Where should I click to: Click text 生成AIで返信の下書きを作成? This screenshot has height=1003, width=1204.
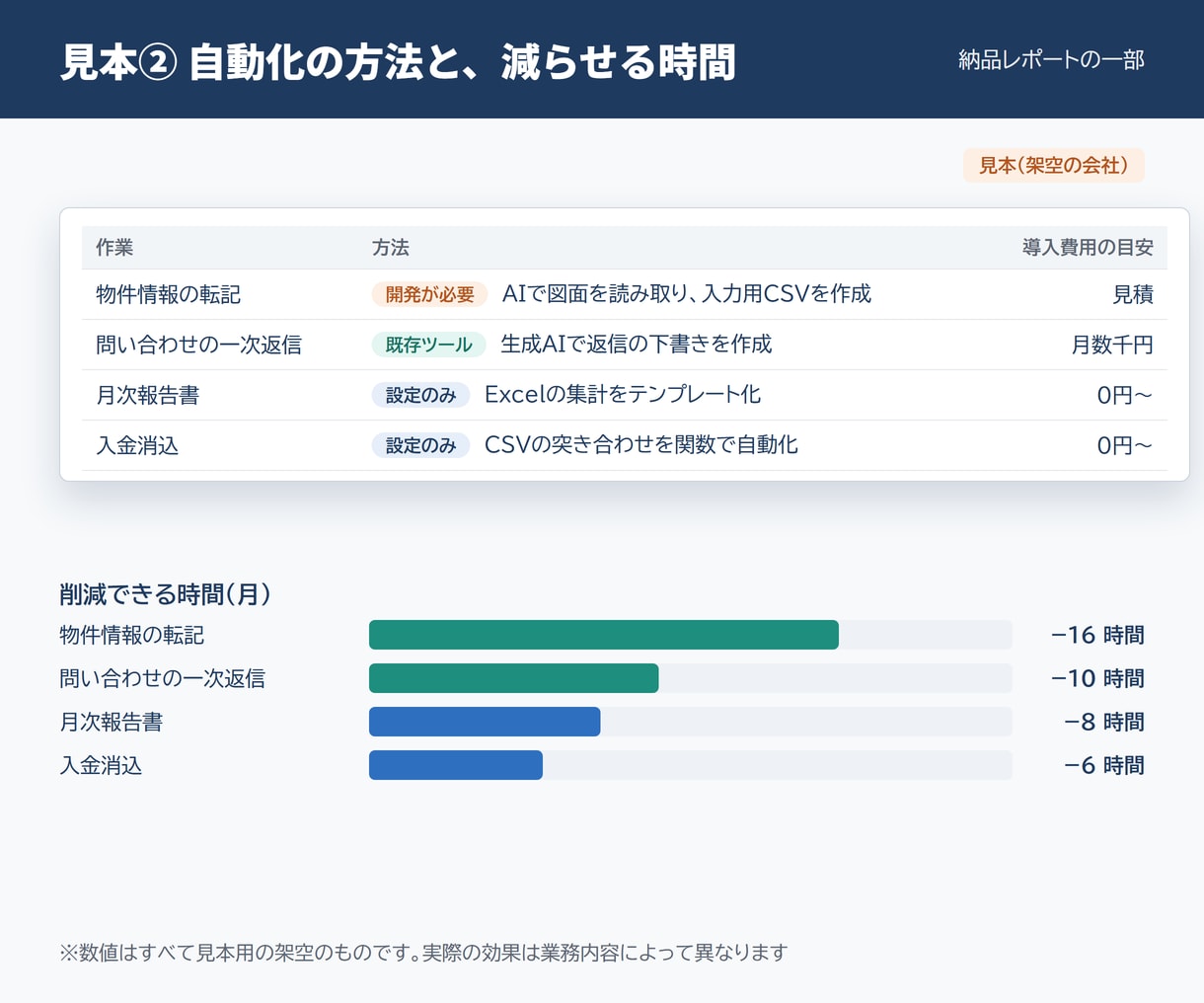(x=637, y=344)
